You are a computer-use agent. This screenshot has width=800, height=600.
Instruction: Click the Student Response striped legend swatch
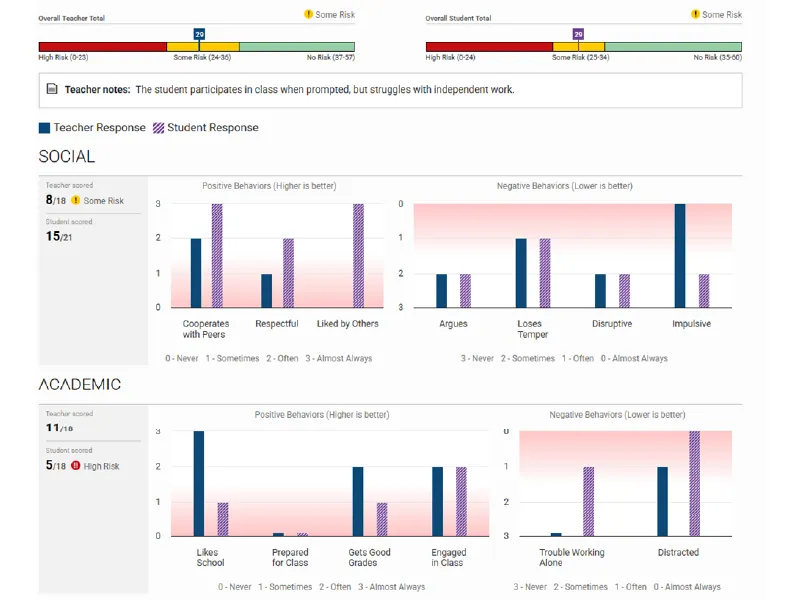(159, 128)
